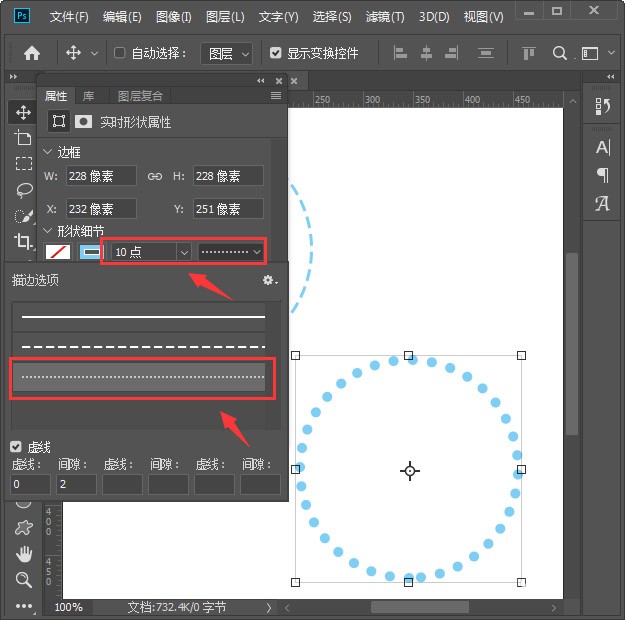Choose the dashed line stroke preset

tap(143, 347)
